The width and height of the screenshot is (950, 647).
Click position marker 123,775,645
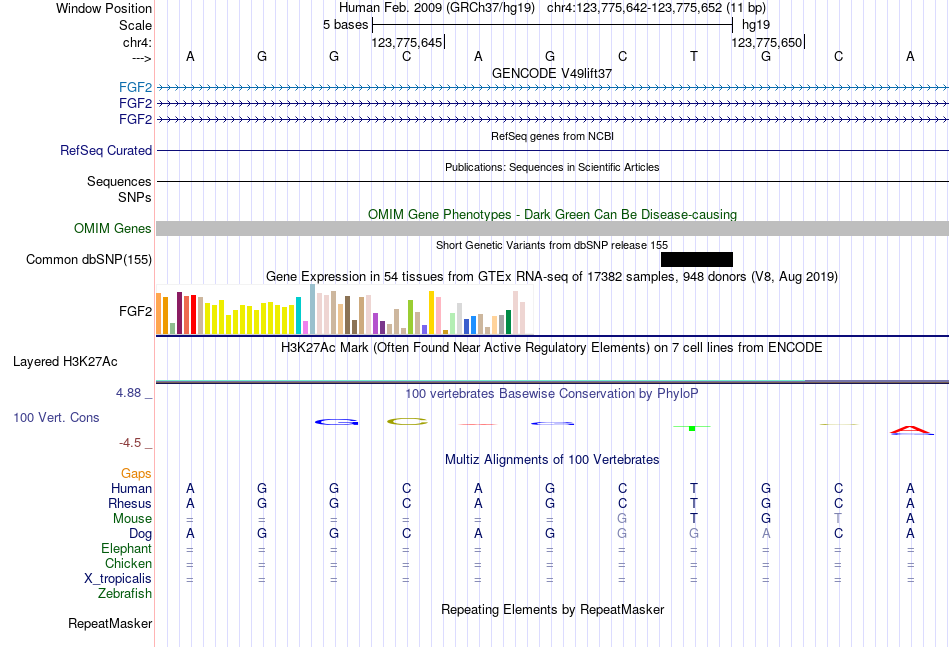tap(407, 42)
